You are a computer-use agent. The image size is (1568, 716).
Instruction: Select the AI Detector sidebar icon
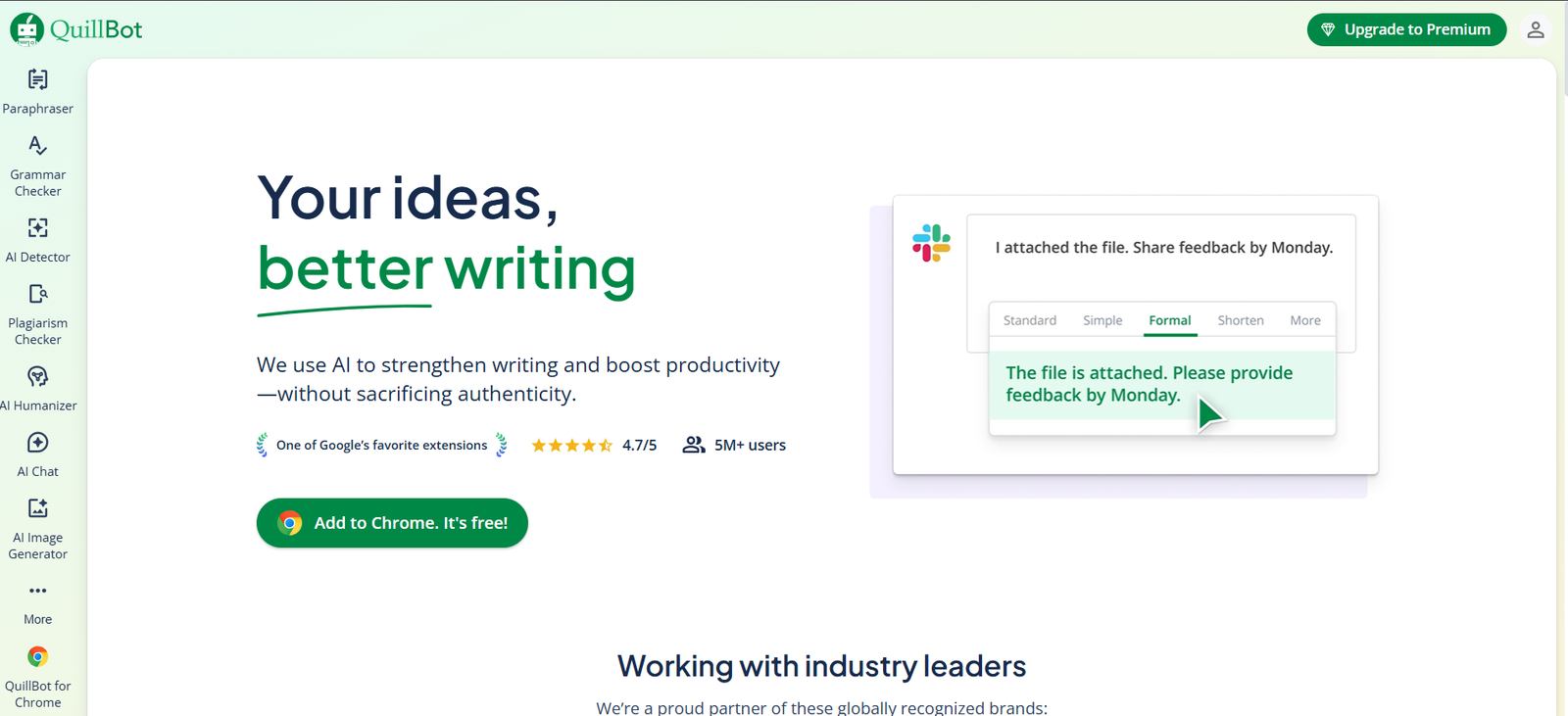pos(37,228)
